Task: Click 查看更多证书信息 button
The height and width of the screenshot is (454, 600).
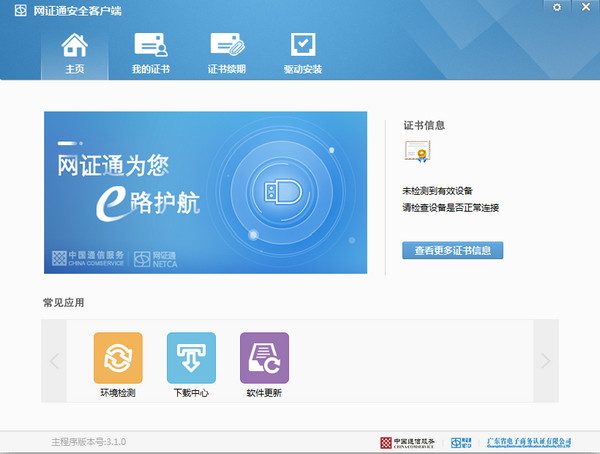Action: point(452,250)
